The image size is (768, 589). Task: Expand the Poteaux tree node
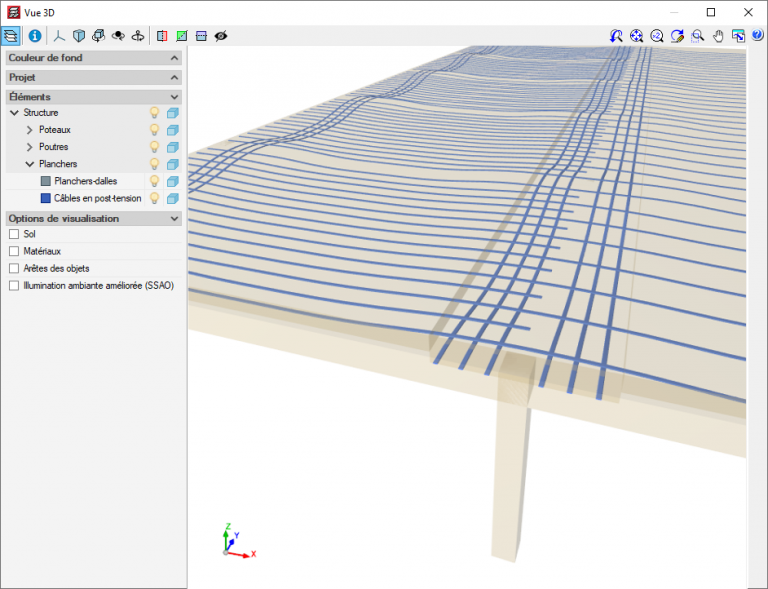(30, 130)
